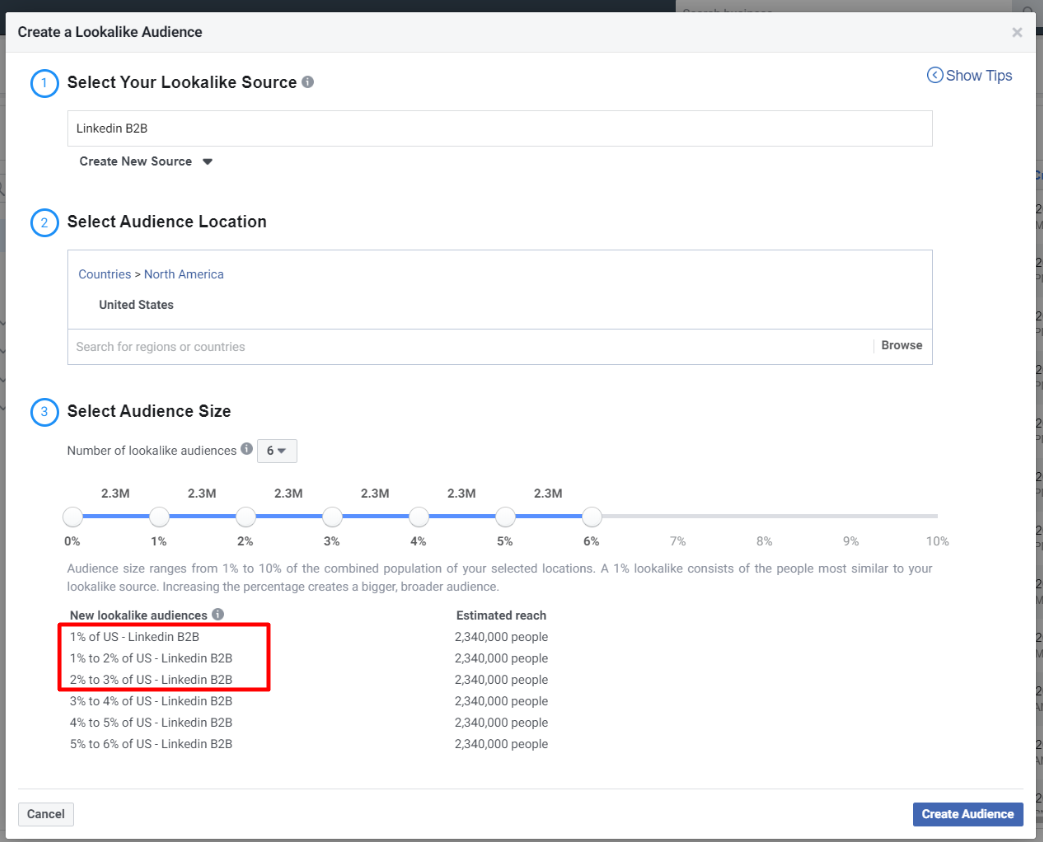
Task: Click the Show Tips arrow icon
Action: tap(935, 75)
